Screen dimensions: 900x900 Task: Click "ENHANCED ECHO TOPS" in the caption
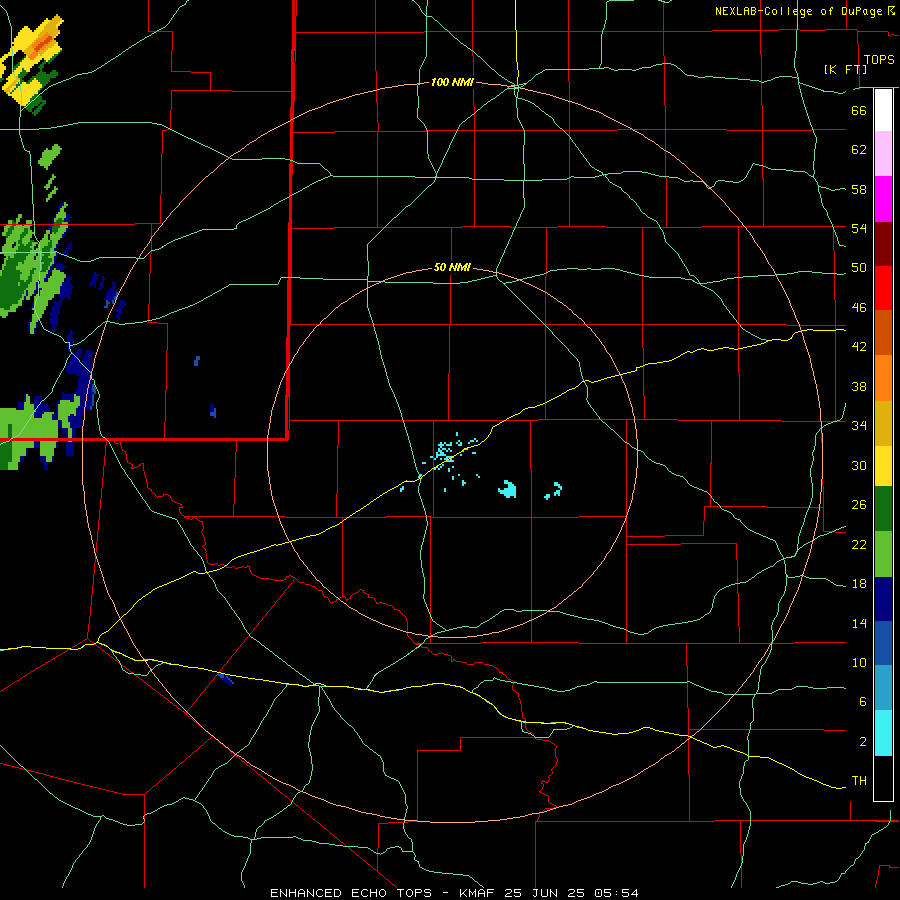351,893
